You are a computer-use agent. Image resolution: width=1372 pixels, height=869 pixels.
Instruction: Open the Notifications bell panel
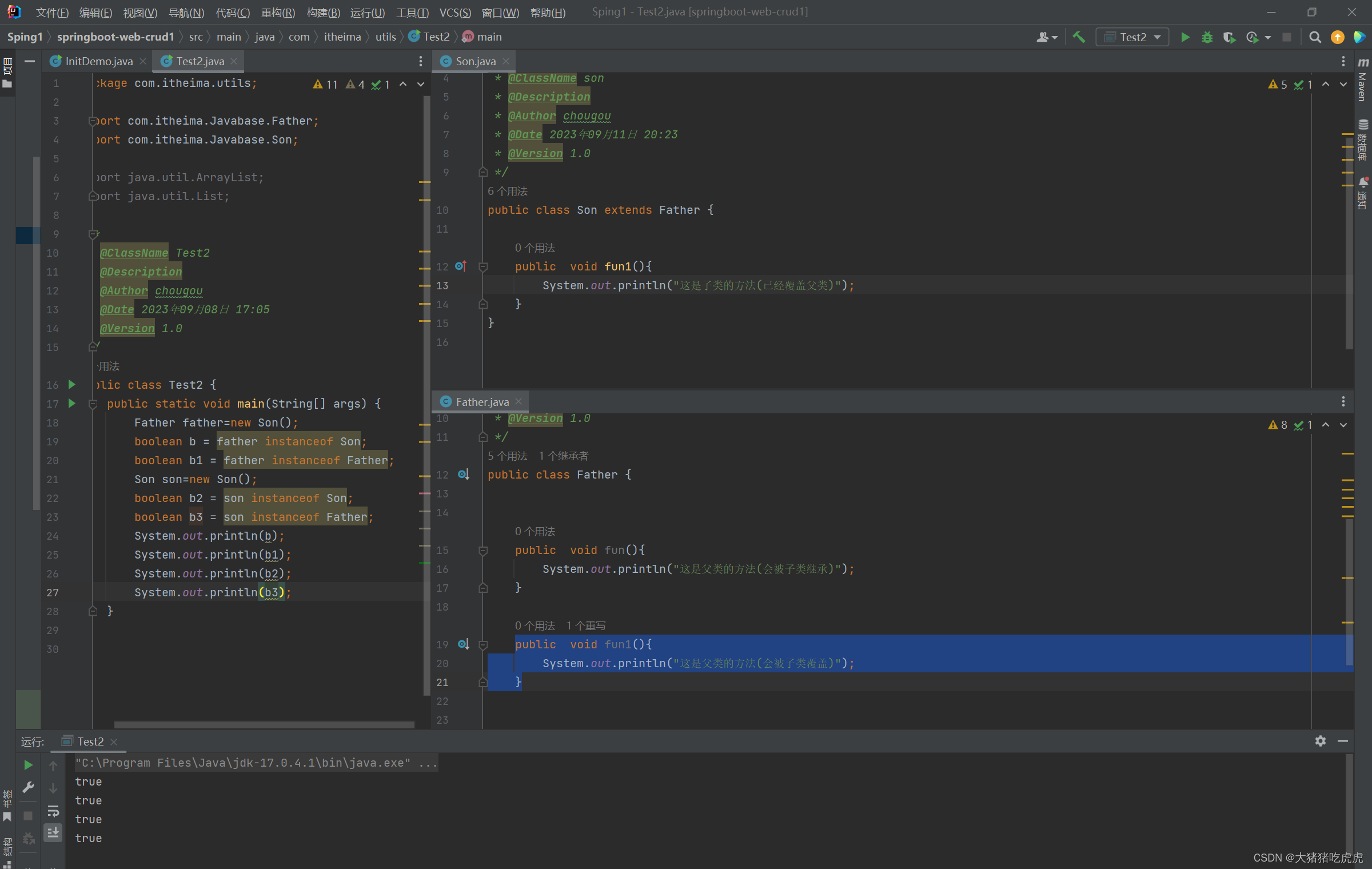1363,193
